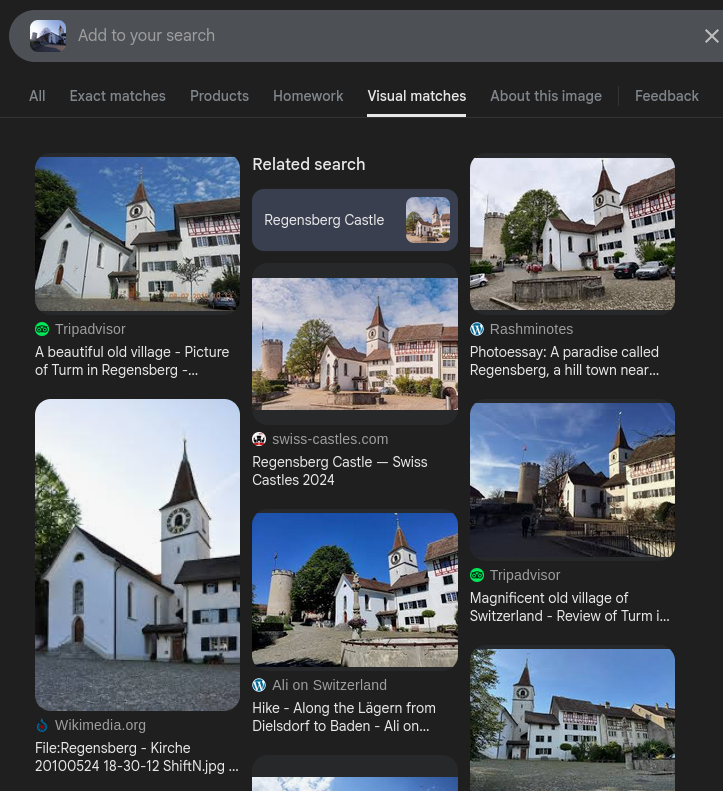
Task: Click the swiss-castles.com site icon
Action: (259, 439)
